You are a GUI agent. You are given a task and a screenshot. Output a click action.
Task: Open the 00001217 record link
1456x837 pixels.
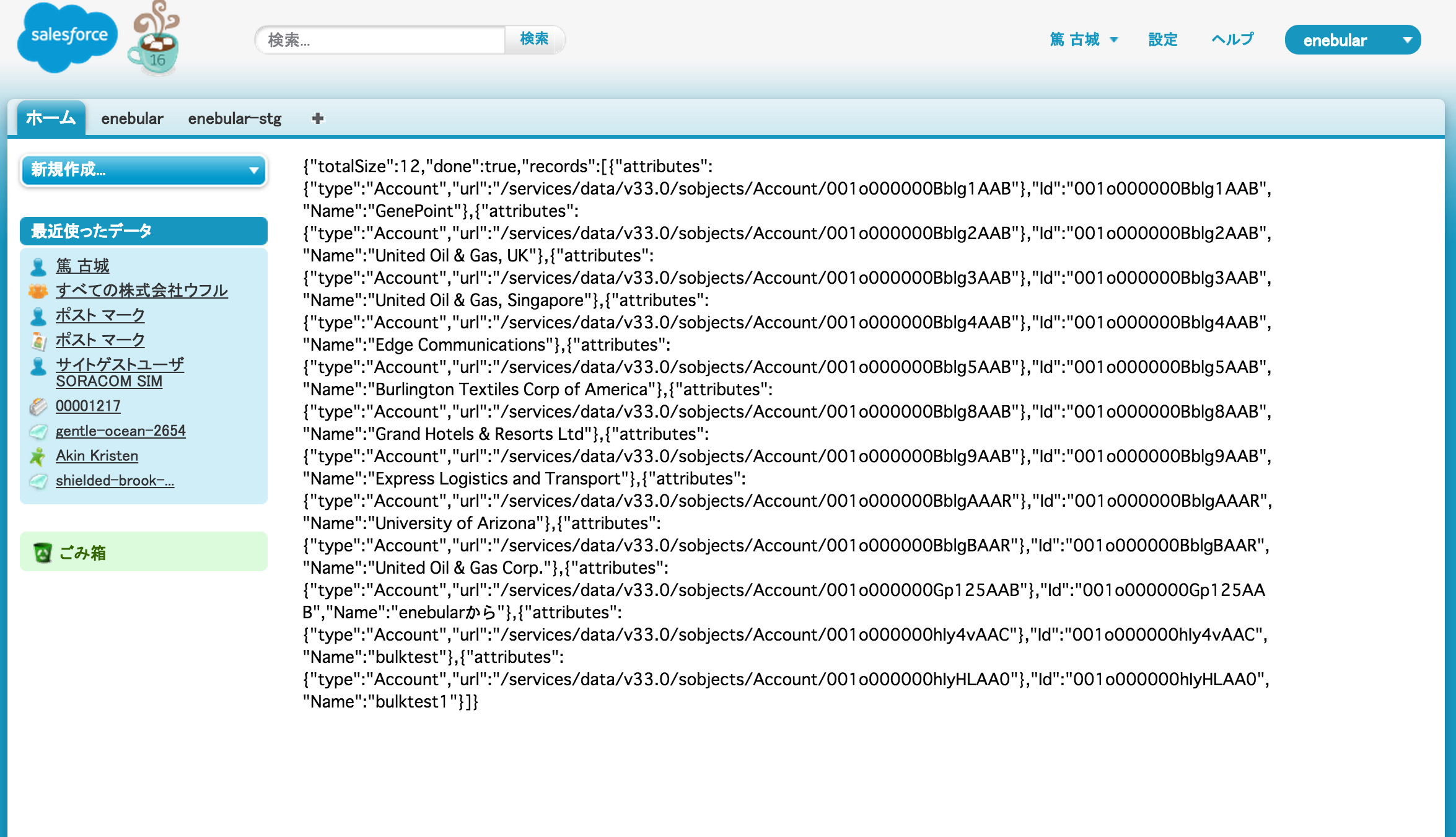click(x=88, y=406)
